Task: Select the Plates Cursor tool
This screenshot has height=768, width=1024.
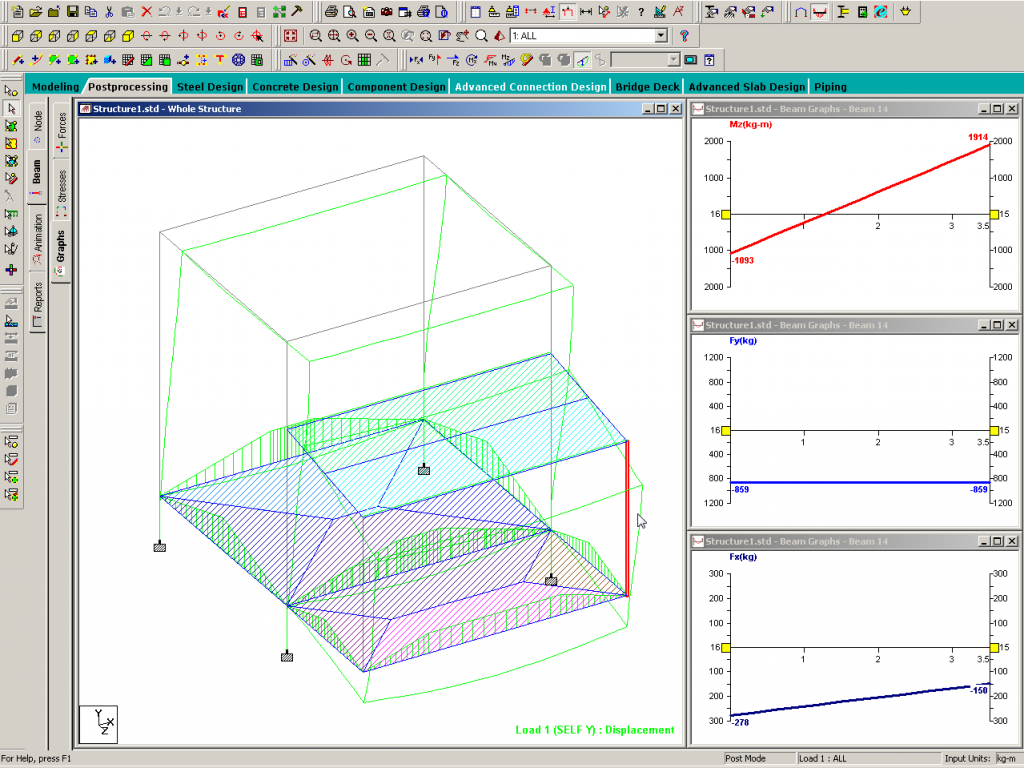Action: pos(11,125)
